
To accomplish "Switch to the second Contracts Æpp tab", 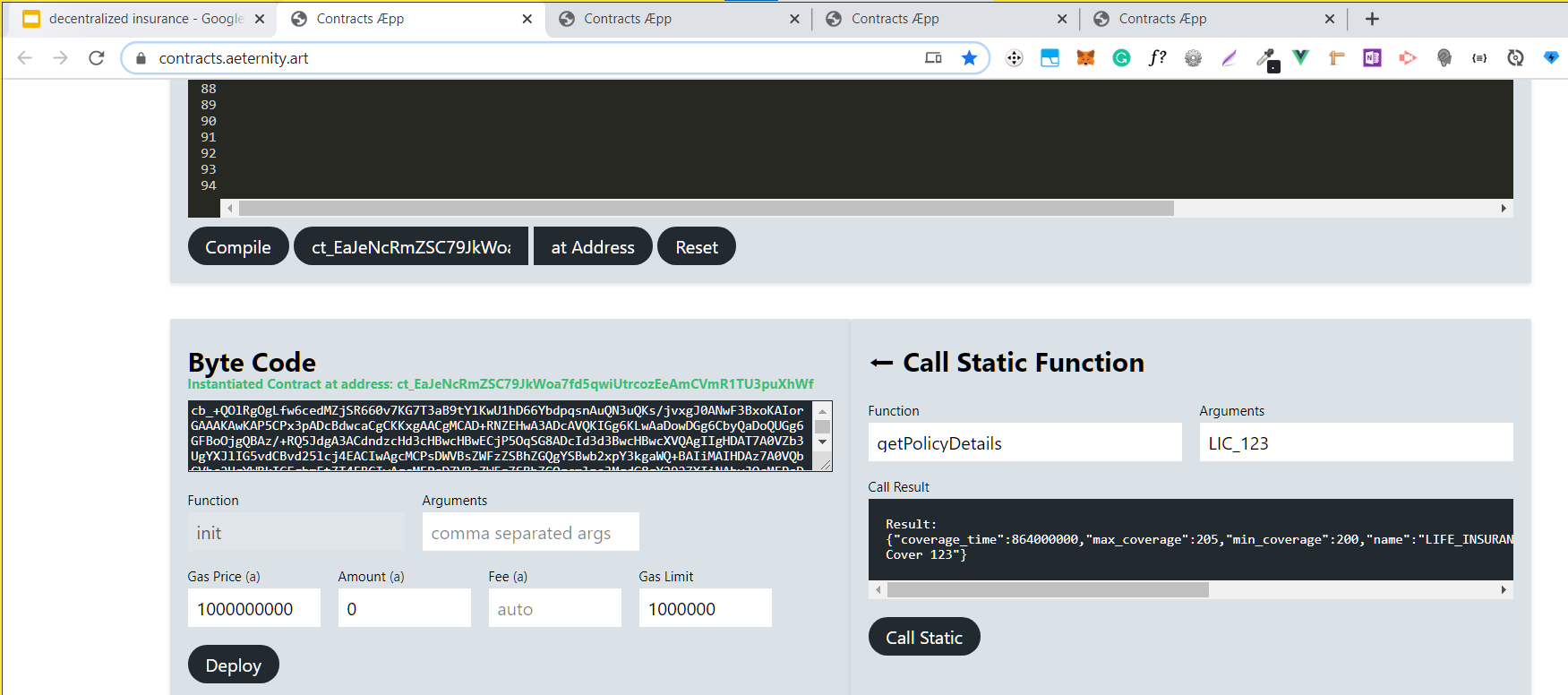I will point(678,19).
